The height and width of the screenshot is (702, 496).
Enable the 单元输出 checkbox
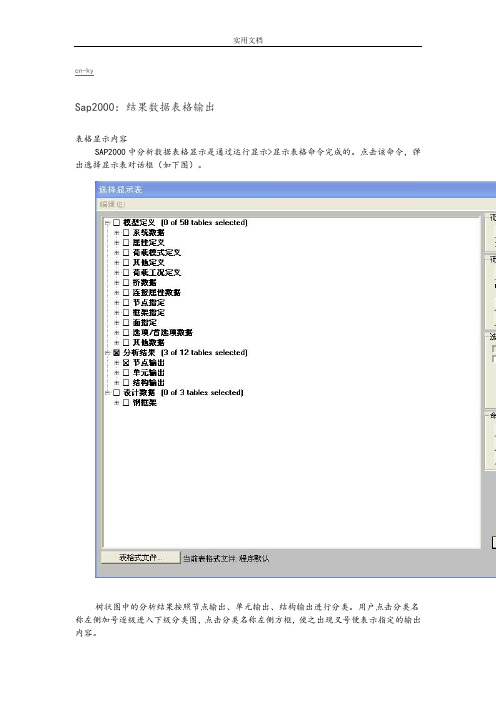pos(126,372)
